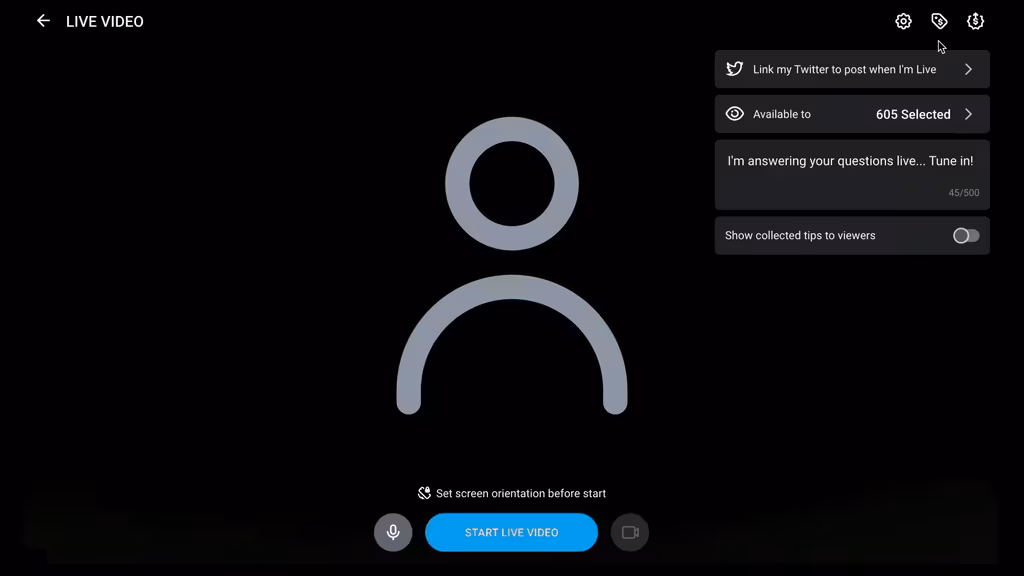This screenshot has height=576, width=1024.
Task: Click the Available to label
Action: pyautogui.click(x=782, y=114)
